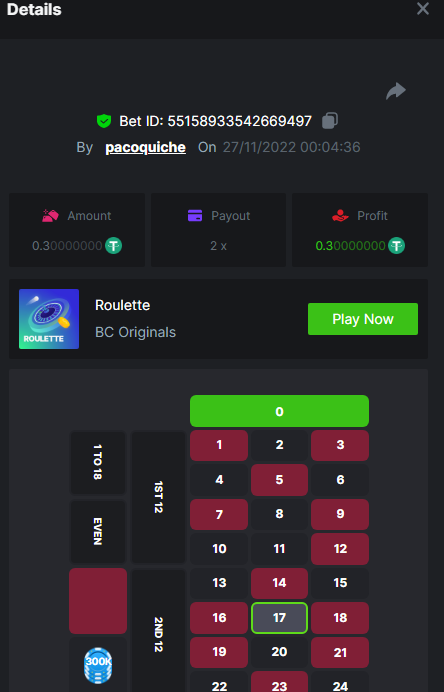The height and width of the screenshot is (692, 444).
Task: Open the Roulette game thumbnail
Action: pos(49,319)
